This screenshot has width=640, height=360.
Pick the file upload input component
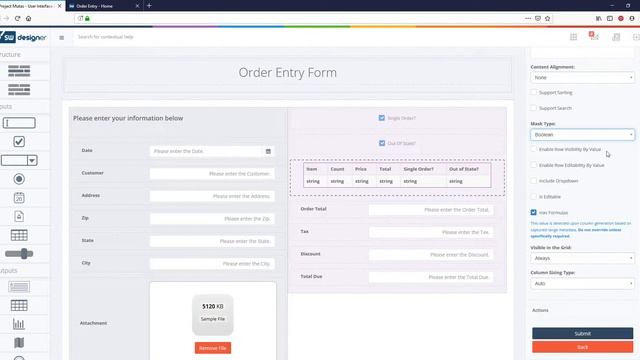click(19, 216)
